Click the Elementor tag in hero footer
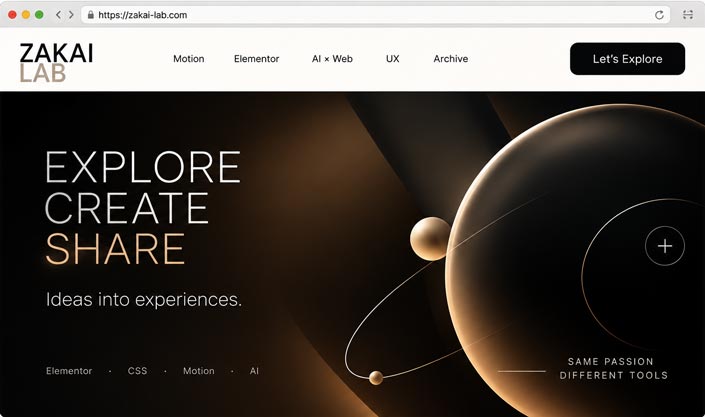The width and height of the screenshot is (705, 417). click(x=69, y=371)
